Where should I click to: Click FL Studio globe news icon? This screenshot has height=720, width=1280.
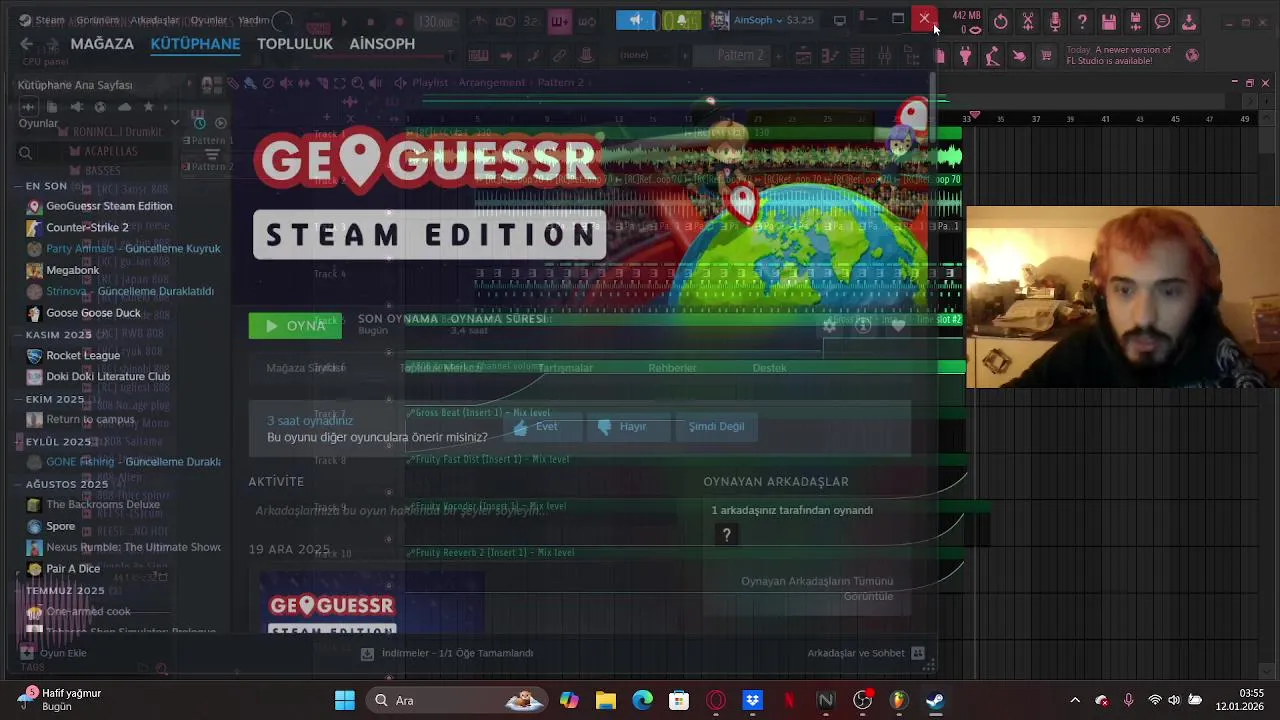(1192, 56)
